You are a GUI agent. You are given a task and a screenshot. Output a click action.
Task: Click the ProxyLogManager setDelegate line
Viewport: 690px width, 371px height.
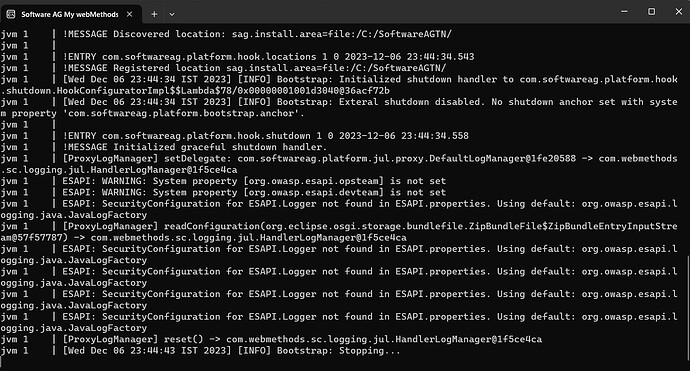click(339, 164)
